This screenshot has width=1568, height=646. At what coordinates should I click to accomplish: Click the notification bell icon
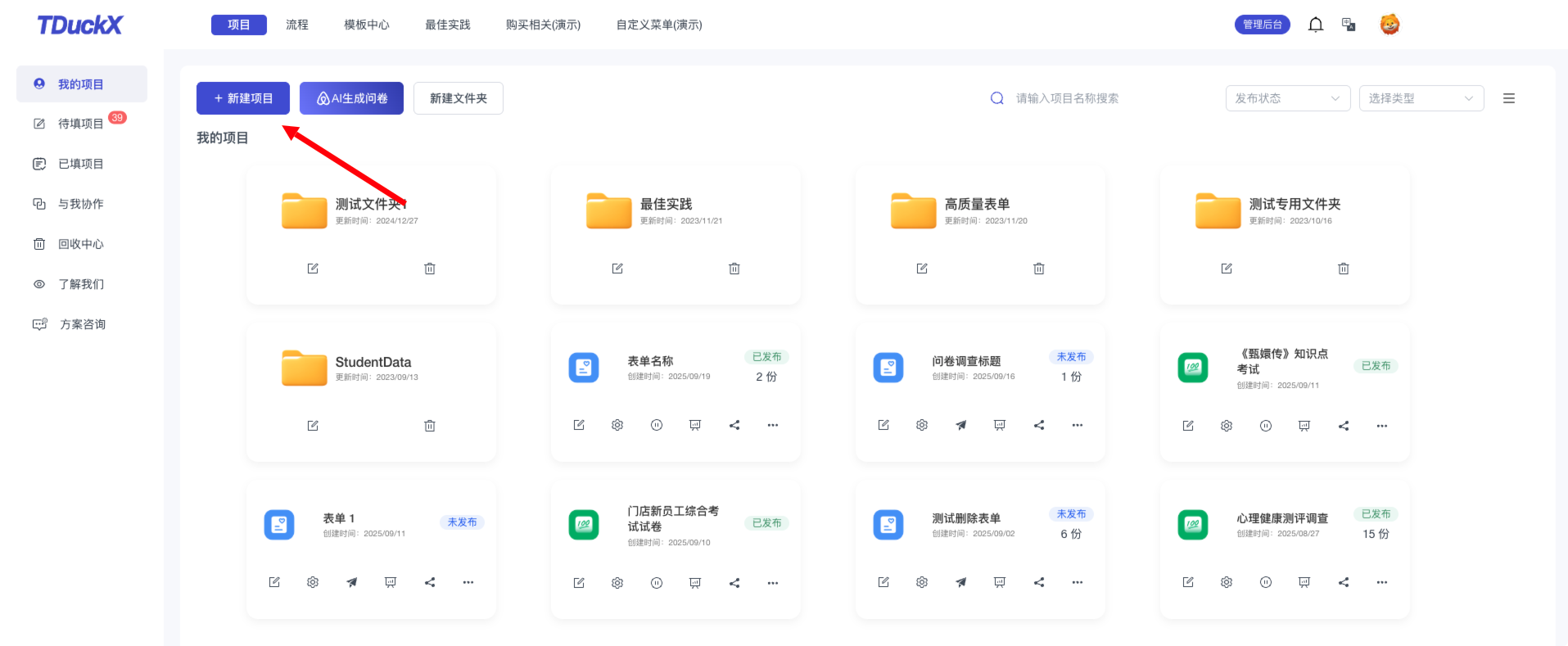pyautogui.click(x=1316, y=25)
